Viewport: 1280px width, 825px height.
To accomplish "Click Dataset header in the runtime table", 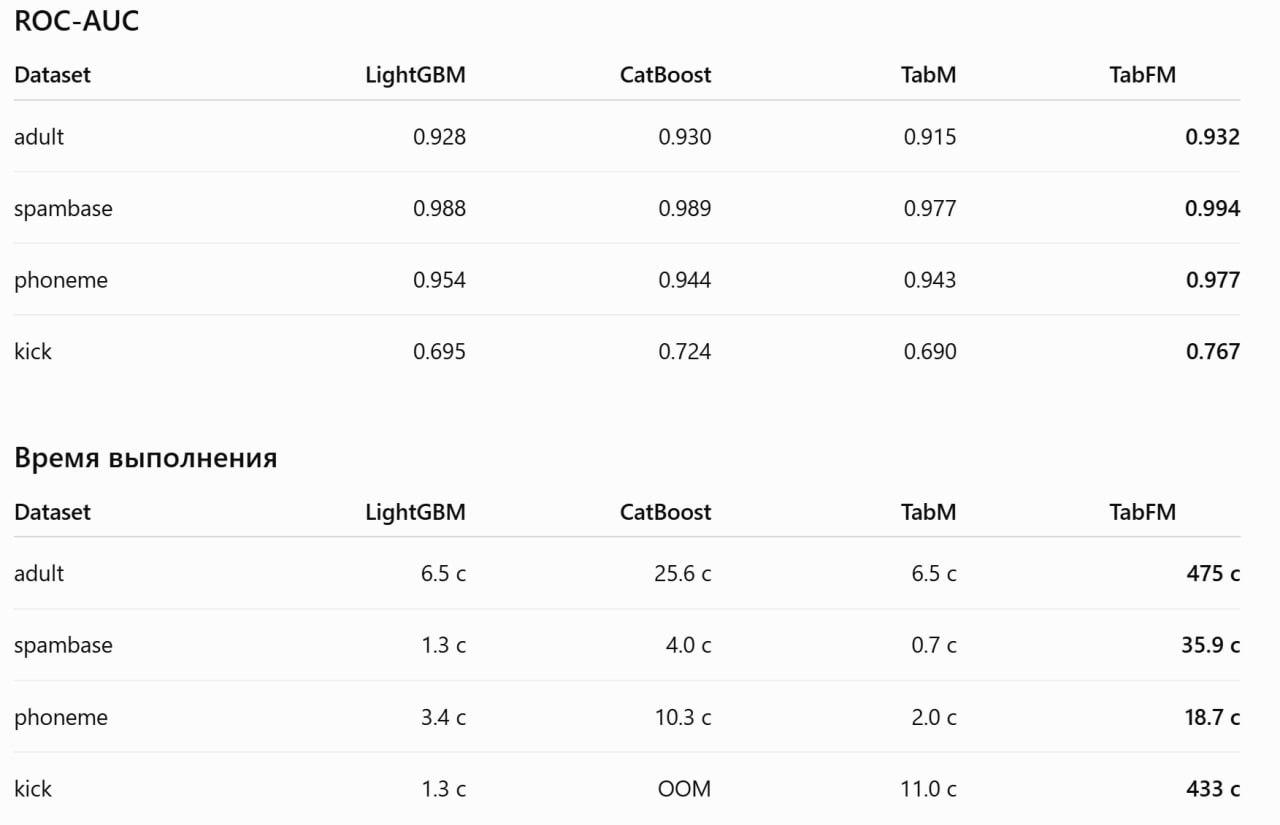I will tap(52, 512).
